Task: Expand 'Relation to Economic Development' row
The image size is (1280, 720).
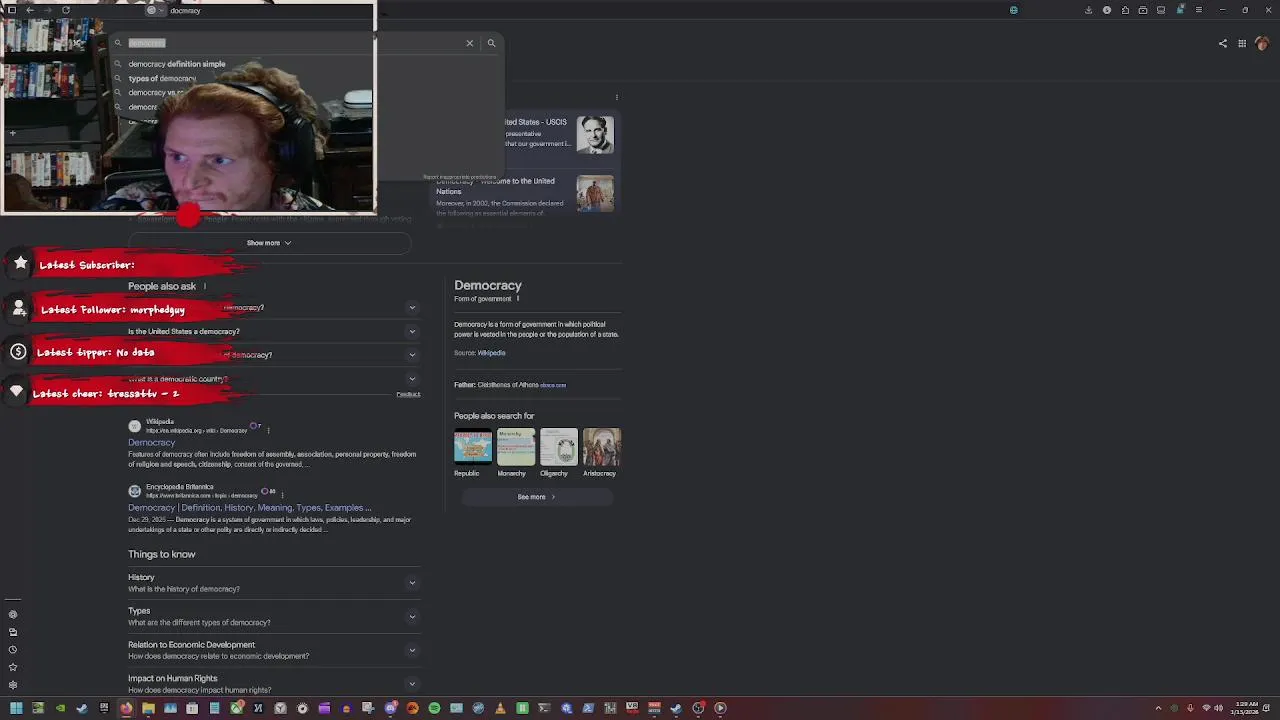Action: [x=272, y=650]
